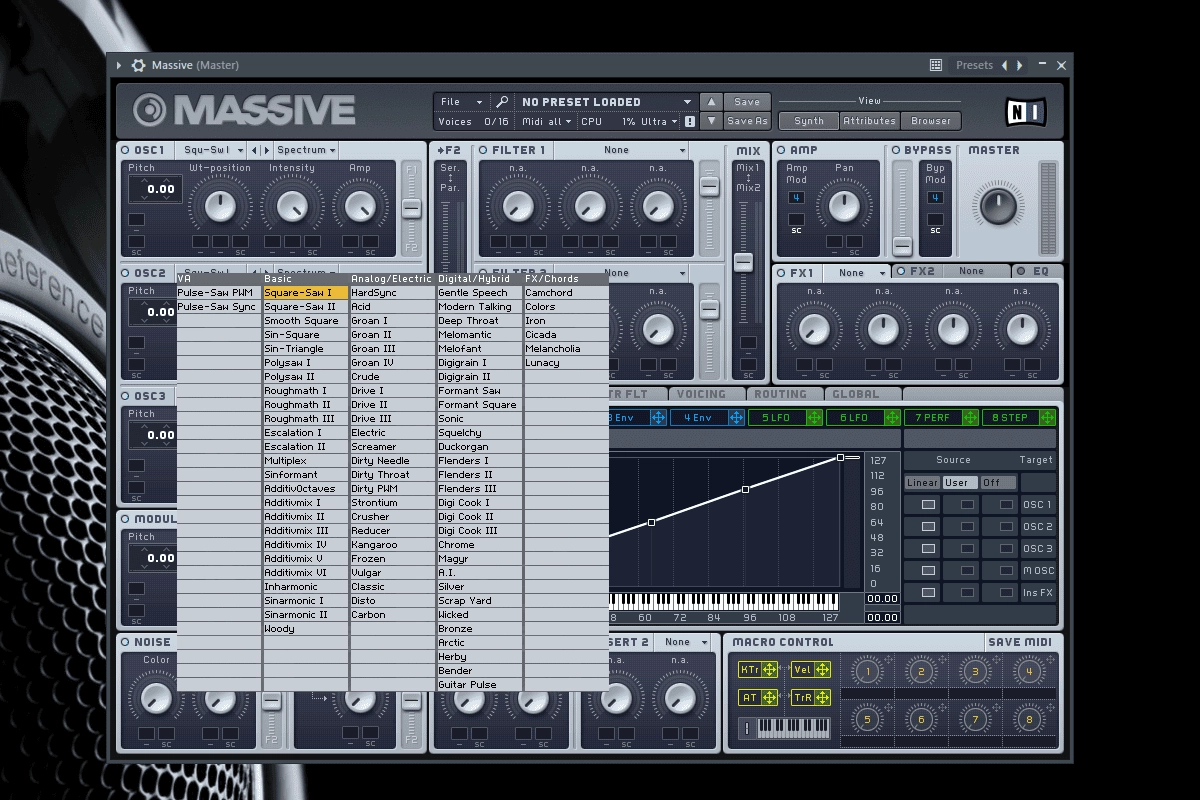Enable the Noise oscillator

(126, 642)
